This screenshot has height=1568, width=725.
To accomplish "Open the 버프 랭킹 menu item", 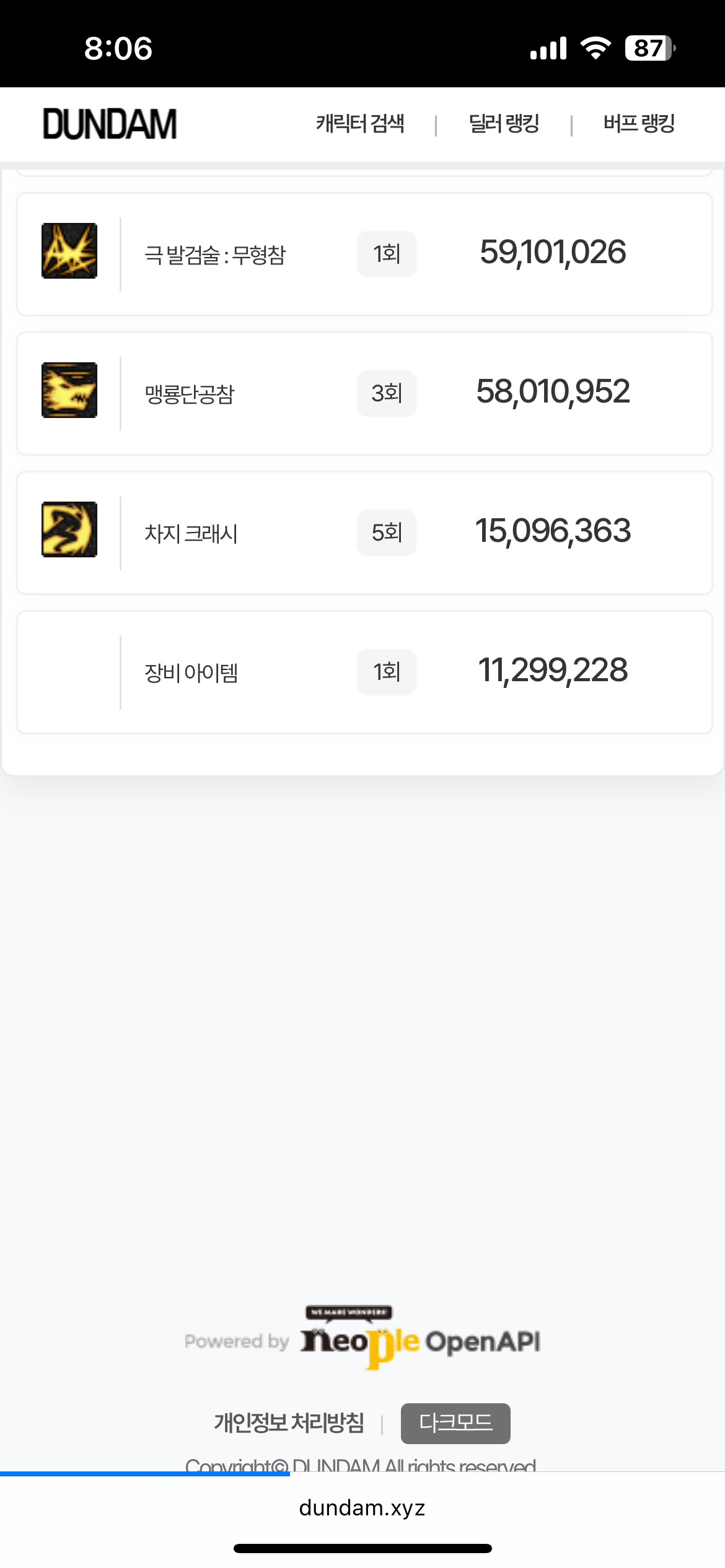I will [x=639, y=124].
